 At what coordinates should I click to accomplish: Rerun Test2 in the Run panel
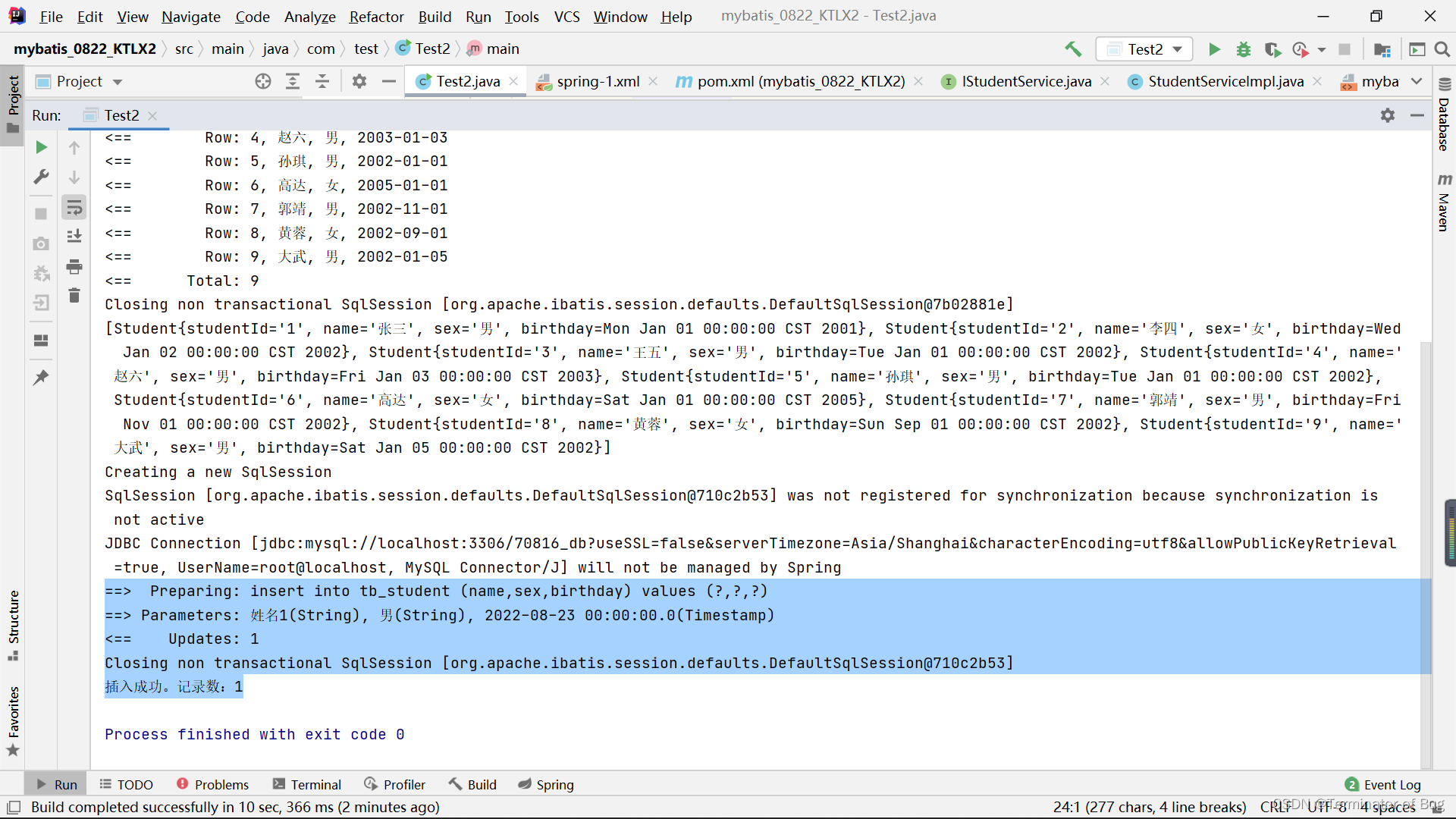point(42,147)
